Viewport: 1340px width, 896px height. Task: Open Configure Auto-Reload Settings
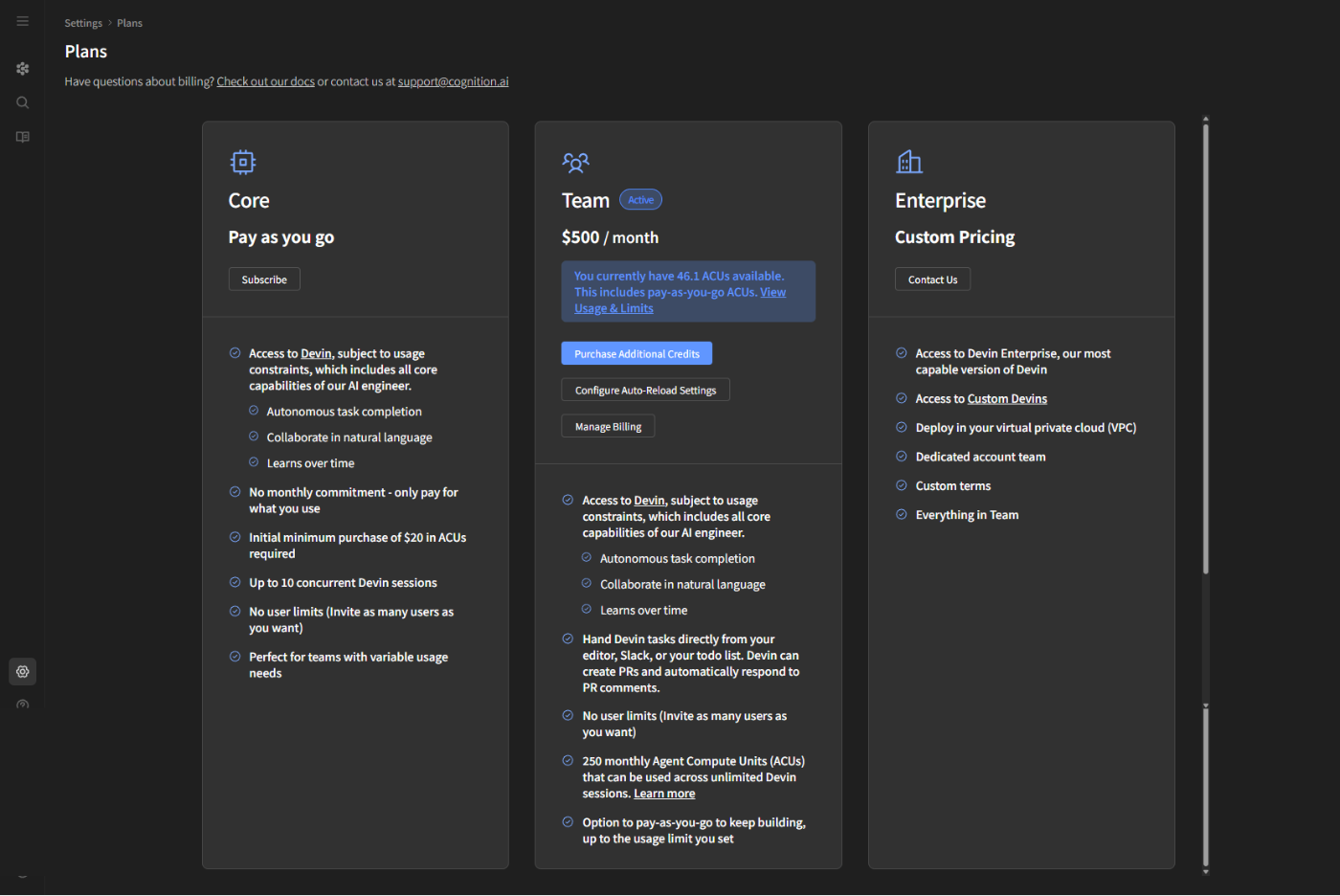tap(645, 391)
